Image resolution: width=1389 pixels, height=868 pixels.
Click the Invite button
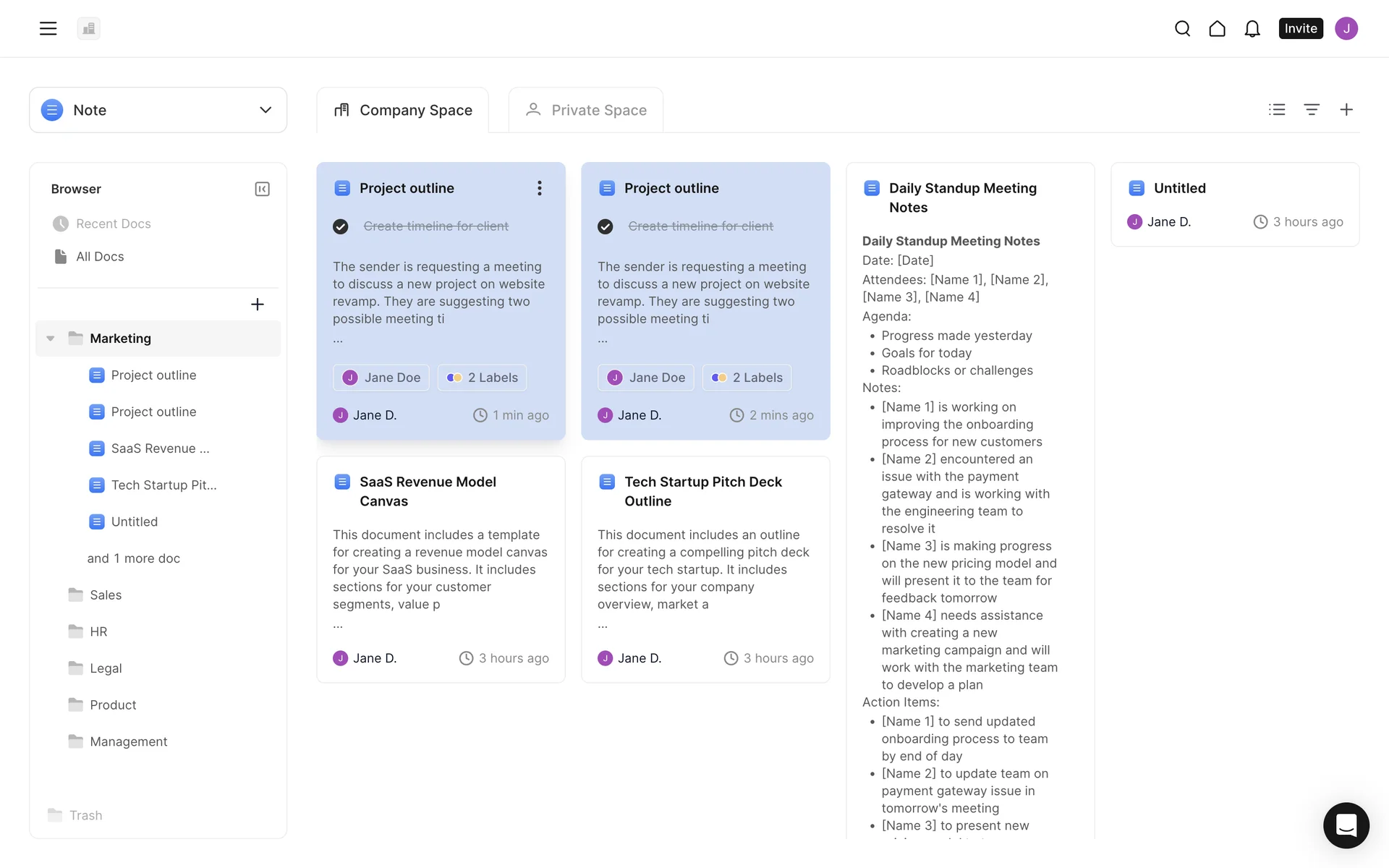1300,28
